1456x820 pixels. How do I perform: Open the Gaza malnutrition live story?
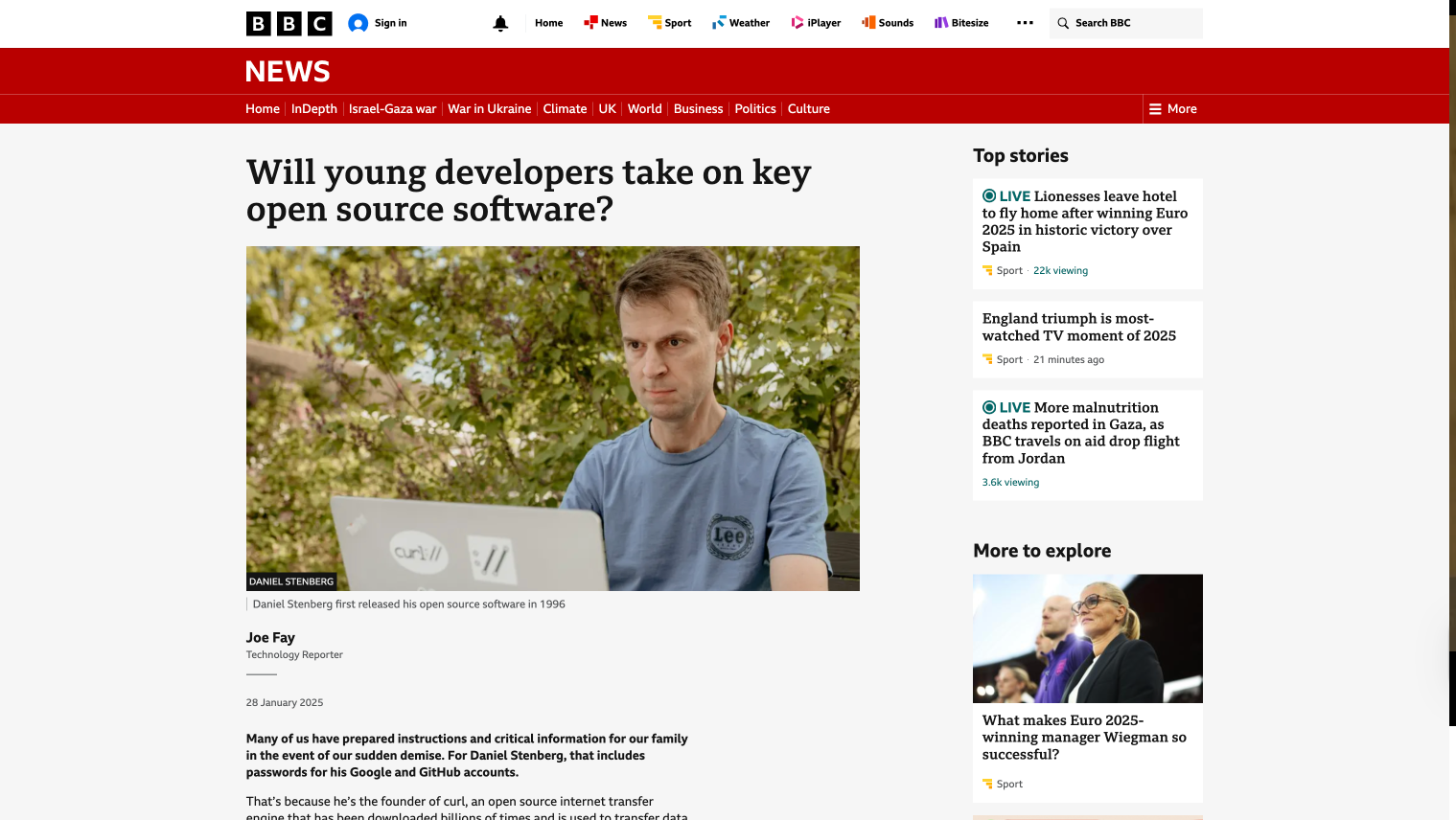point(1080,433)
